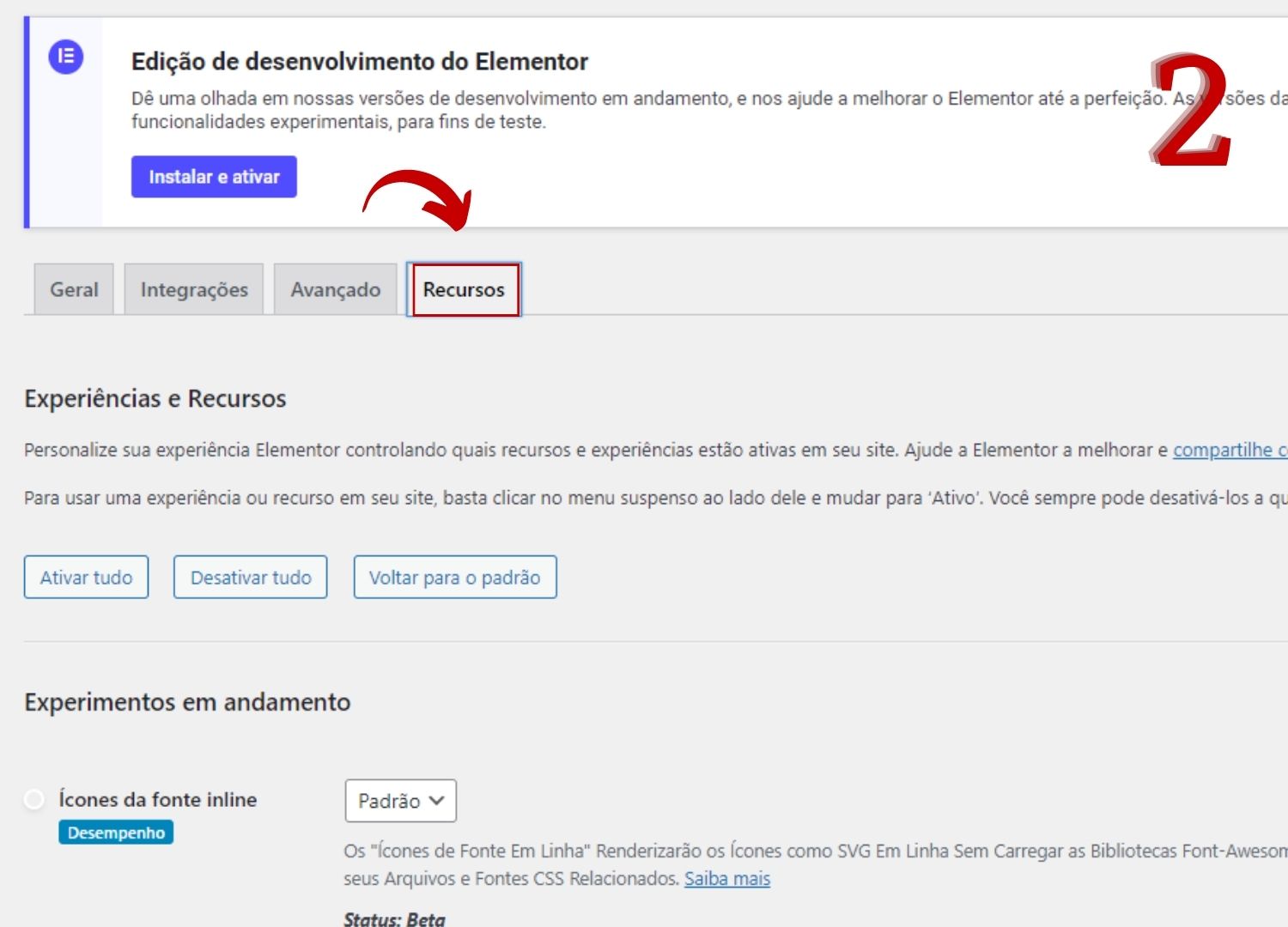1288x927 pixels.
Task: Expand the chevron on the Padrão selector
Action: [438, 800]
